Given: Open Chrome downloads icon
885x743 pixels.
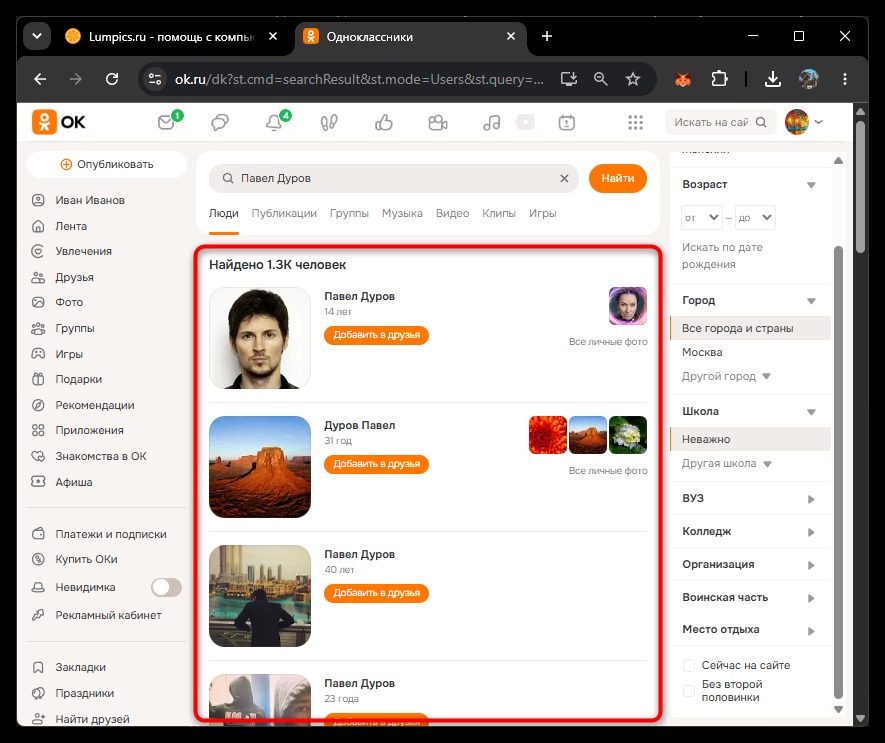Looking at the screenshot, I should click(773, 79).
